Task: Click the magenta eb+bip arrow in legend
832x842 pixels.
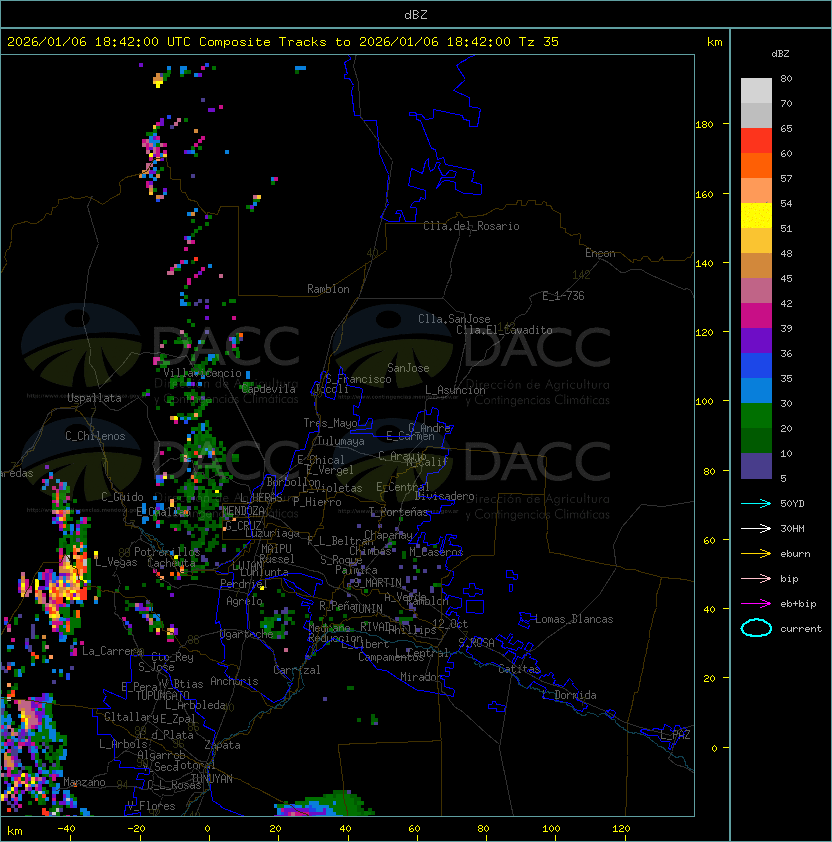Action: click(756, 604)
